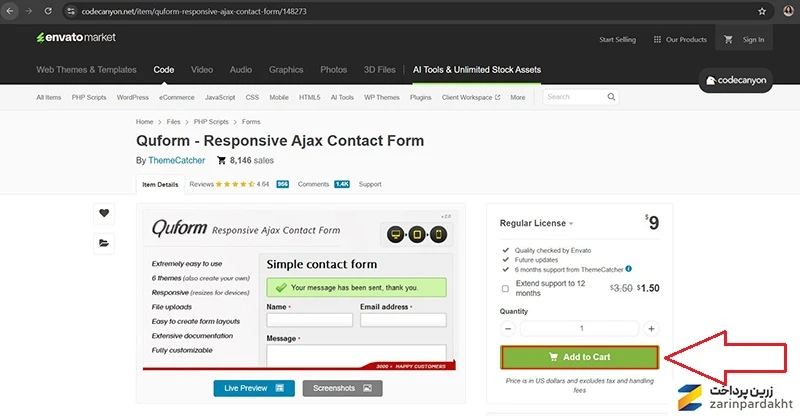The width and height of the screenshot is (800, 416).
Task: Select the HTML5 category
Action: click(x=309, y=97)
